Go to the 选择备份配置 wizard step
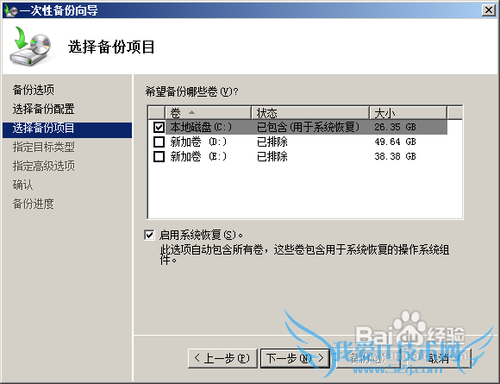Screen dimensions: 500x384 click(43, 109)
